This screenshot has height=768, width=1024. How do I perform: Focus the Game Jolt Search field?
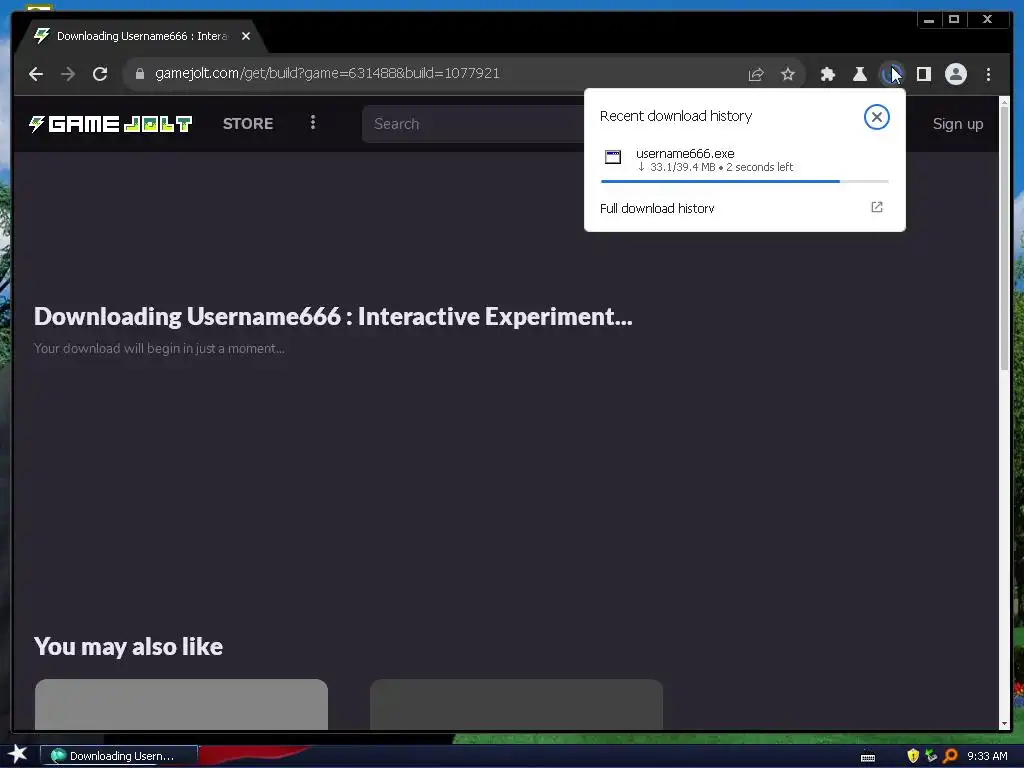tap(473, 123)
